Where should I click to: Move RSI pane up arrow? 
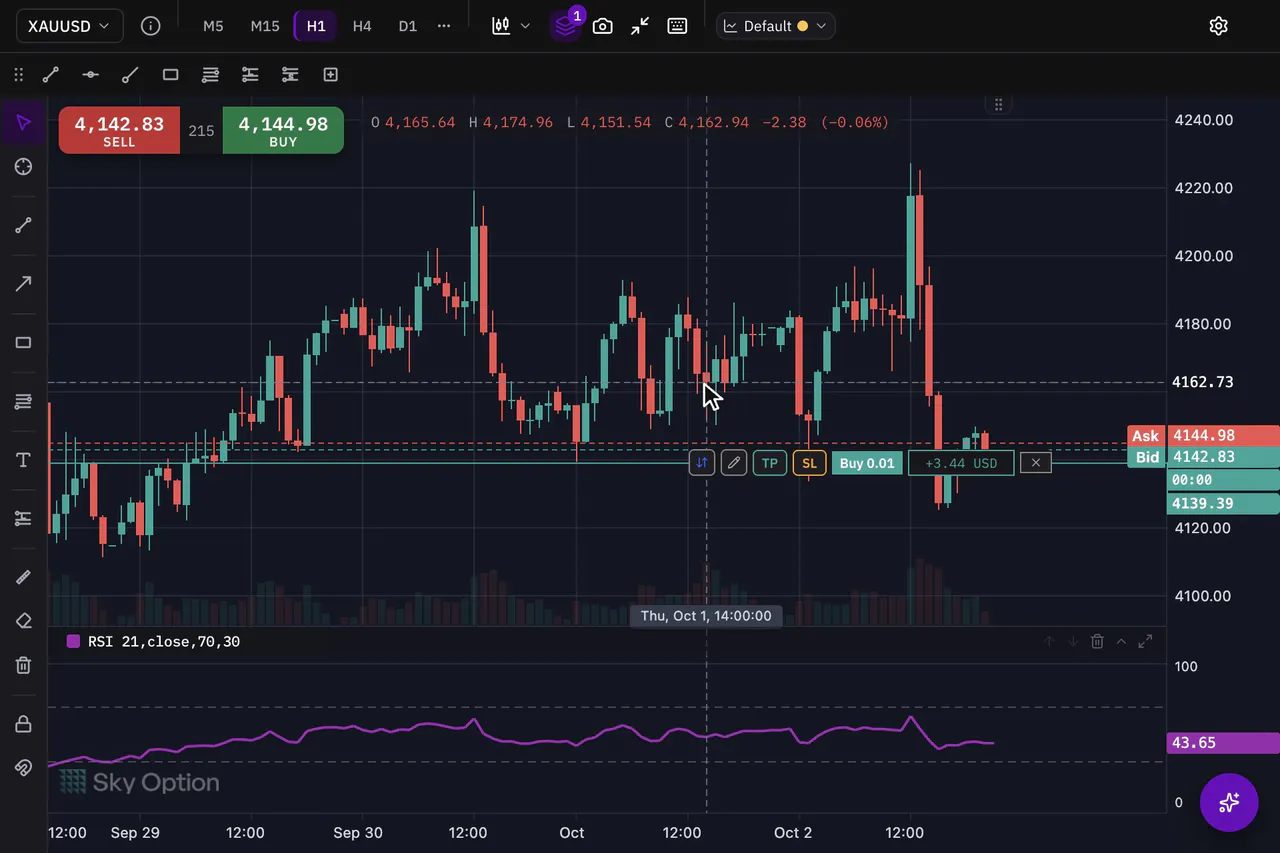tap(1049, 642)
